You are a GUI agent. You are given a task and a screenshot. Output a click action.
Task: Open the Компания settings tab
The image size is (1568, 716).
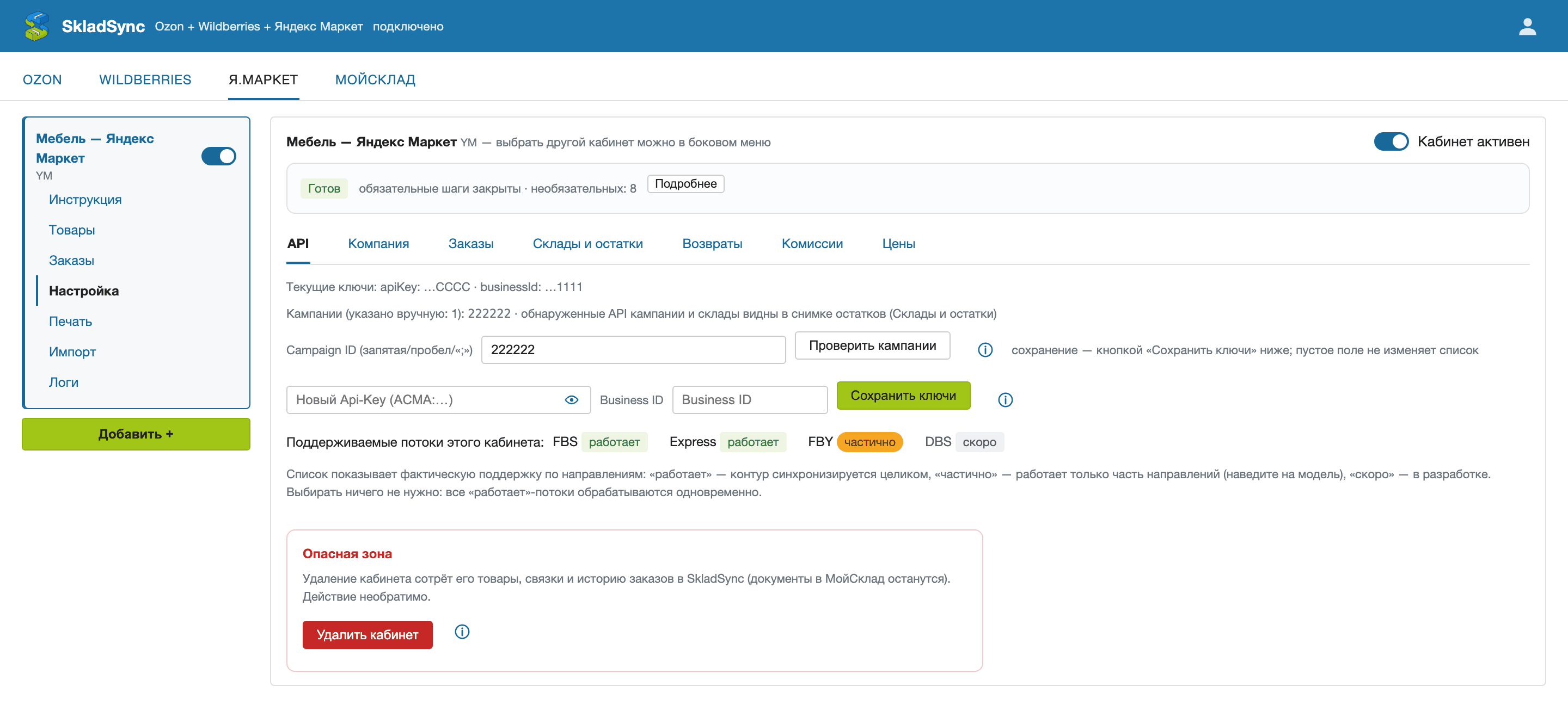[x=378, y=243]
